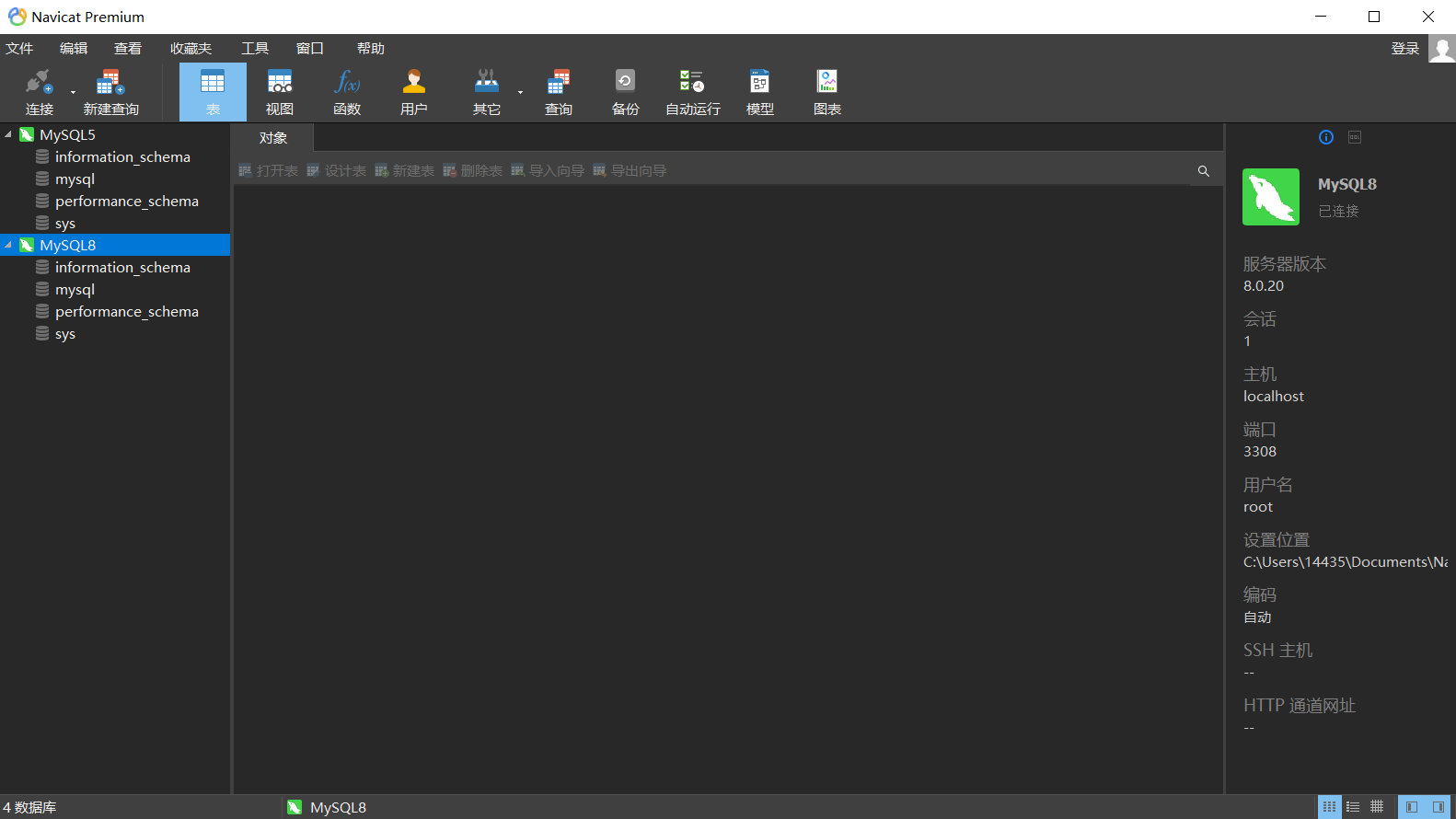The height and width of the screenshot is (819, 1456).
Task: Switch to list view in status bar
Action: (x=1353, y=807)
